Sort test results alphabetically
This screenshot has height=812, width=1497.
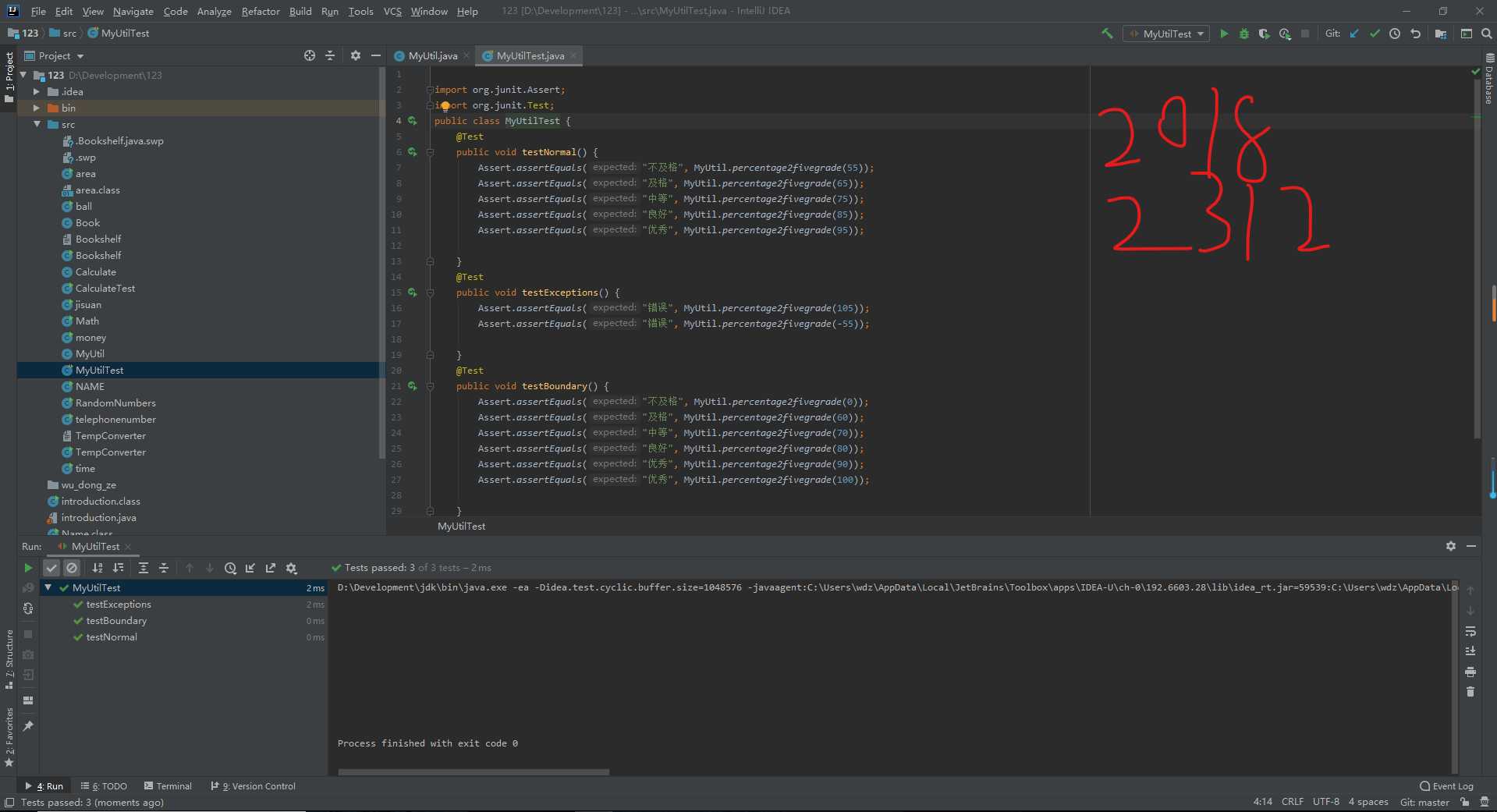tap(98, 568)
